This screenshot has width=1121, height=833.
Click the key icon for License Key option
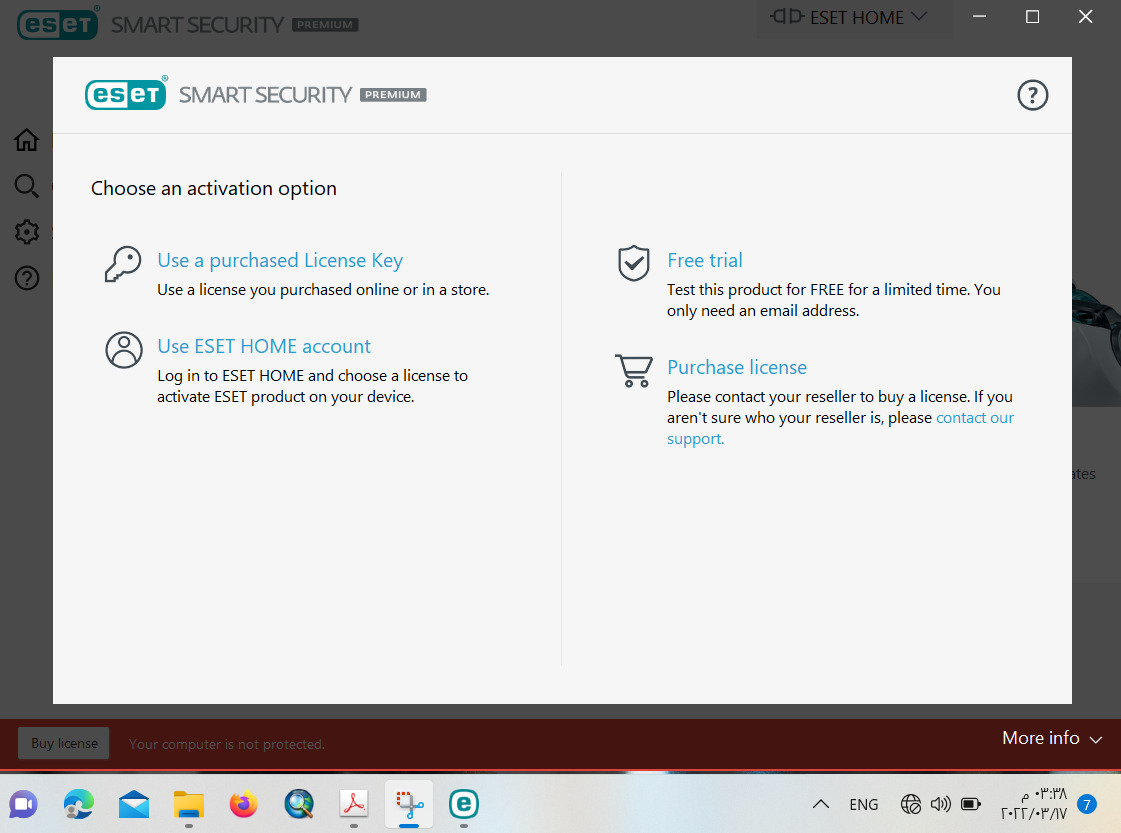(x=123, y=264)
